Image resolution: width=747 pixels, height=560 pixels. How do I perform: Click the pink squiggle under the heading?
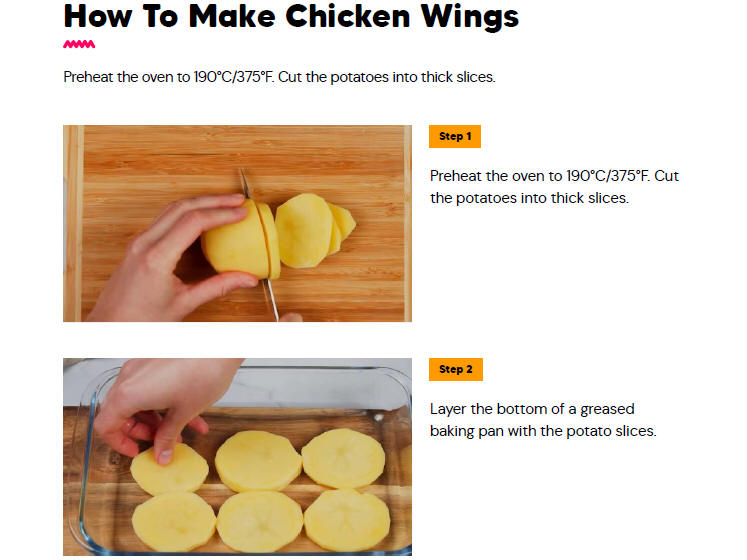pyautogui.click(x=79, y=44)
